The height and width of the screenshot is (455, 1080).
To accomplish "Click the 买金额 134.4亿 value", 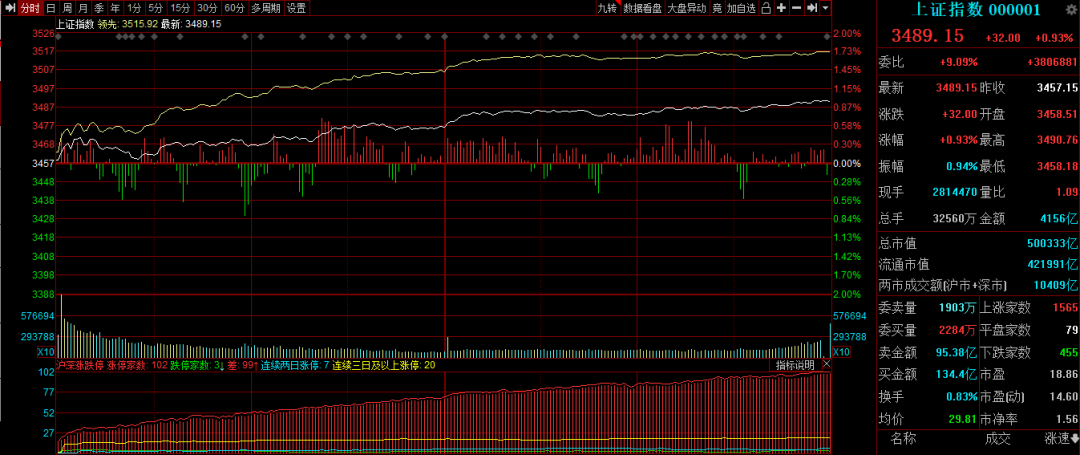I will 957,374.
